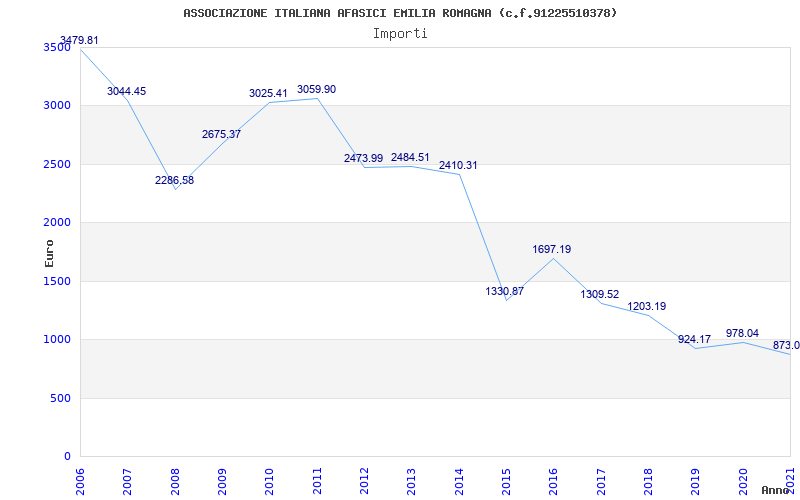Click the 500 y-axis tick label
Viewport: 800px width, 500px height.
[62, 398]
